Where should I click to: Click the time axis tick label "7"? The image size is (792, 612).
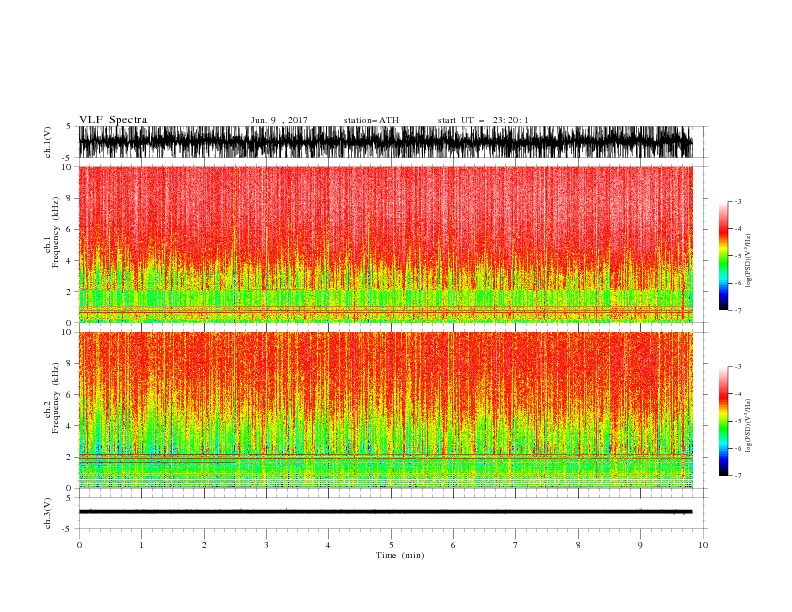click(x=516, y=545)
